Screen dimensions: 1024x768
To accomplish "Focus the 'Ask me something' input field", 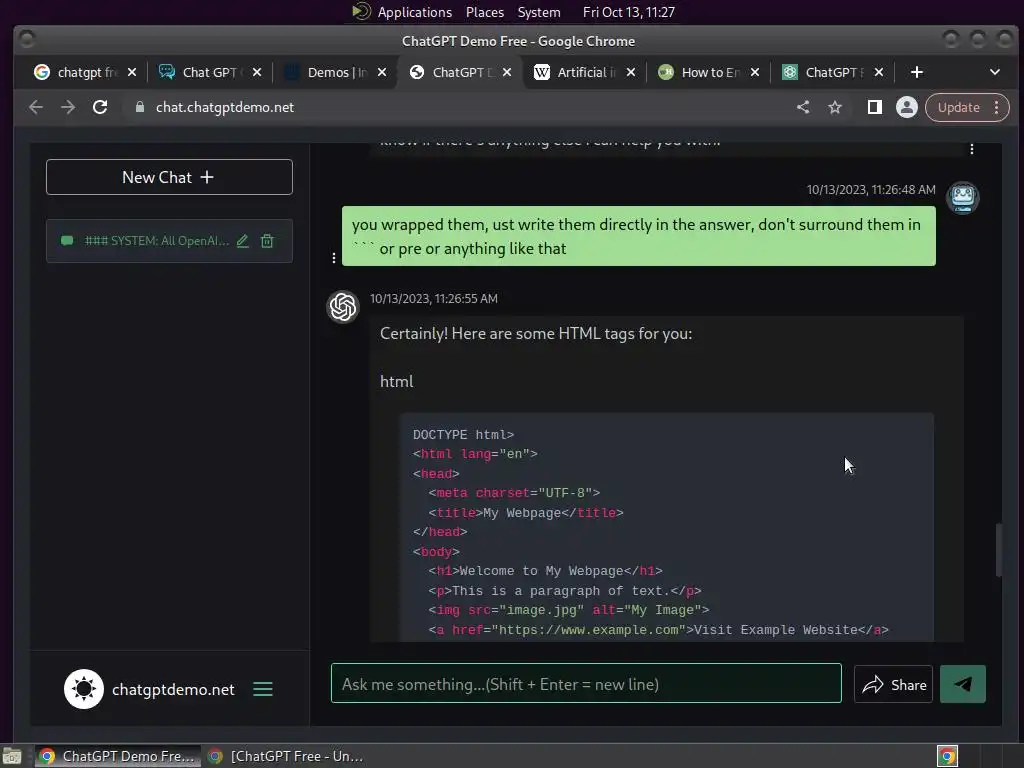I will (x=586, y=684).
